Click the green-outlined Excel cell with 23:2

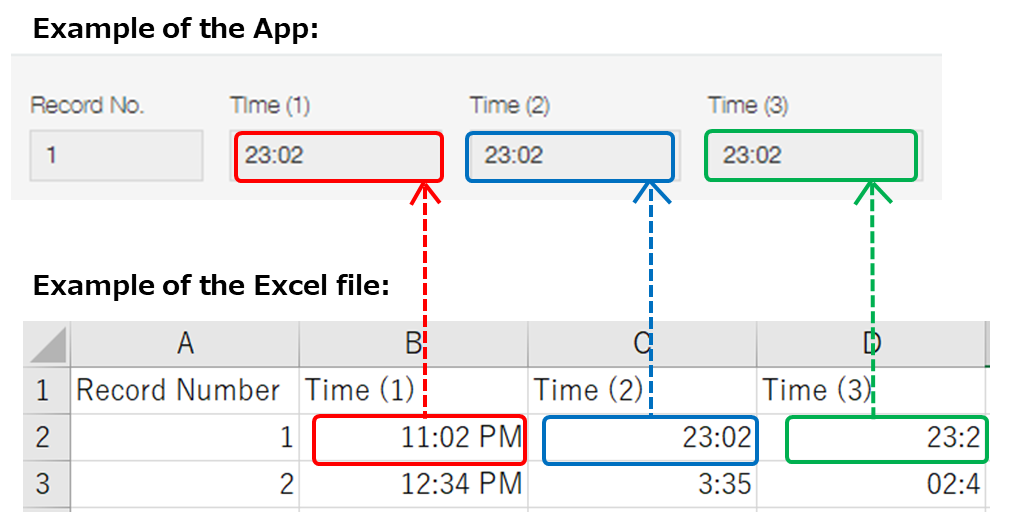(887, 440)
